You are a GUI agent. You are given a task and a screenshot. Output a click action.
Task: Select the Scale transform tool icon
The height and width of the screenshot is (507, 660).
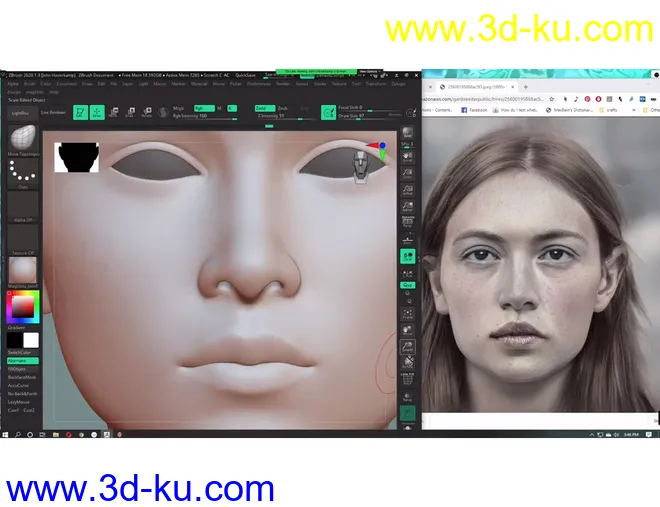[x=130, y=112]
